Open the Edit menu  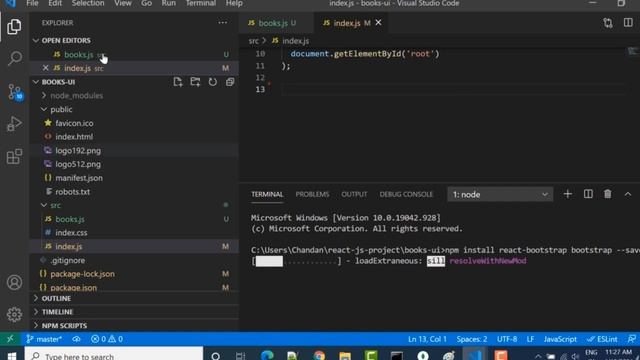55,3
